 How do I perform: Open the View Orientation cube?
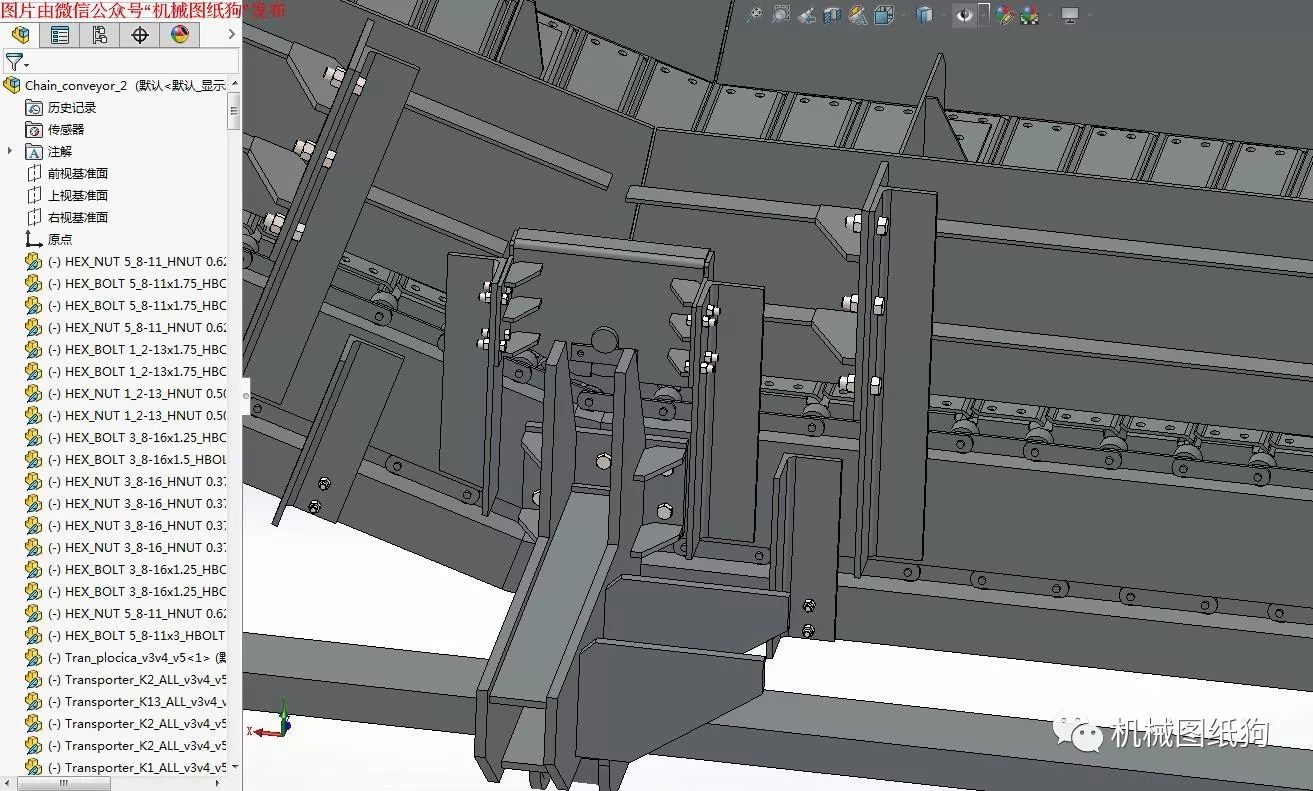pos(884,15)
